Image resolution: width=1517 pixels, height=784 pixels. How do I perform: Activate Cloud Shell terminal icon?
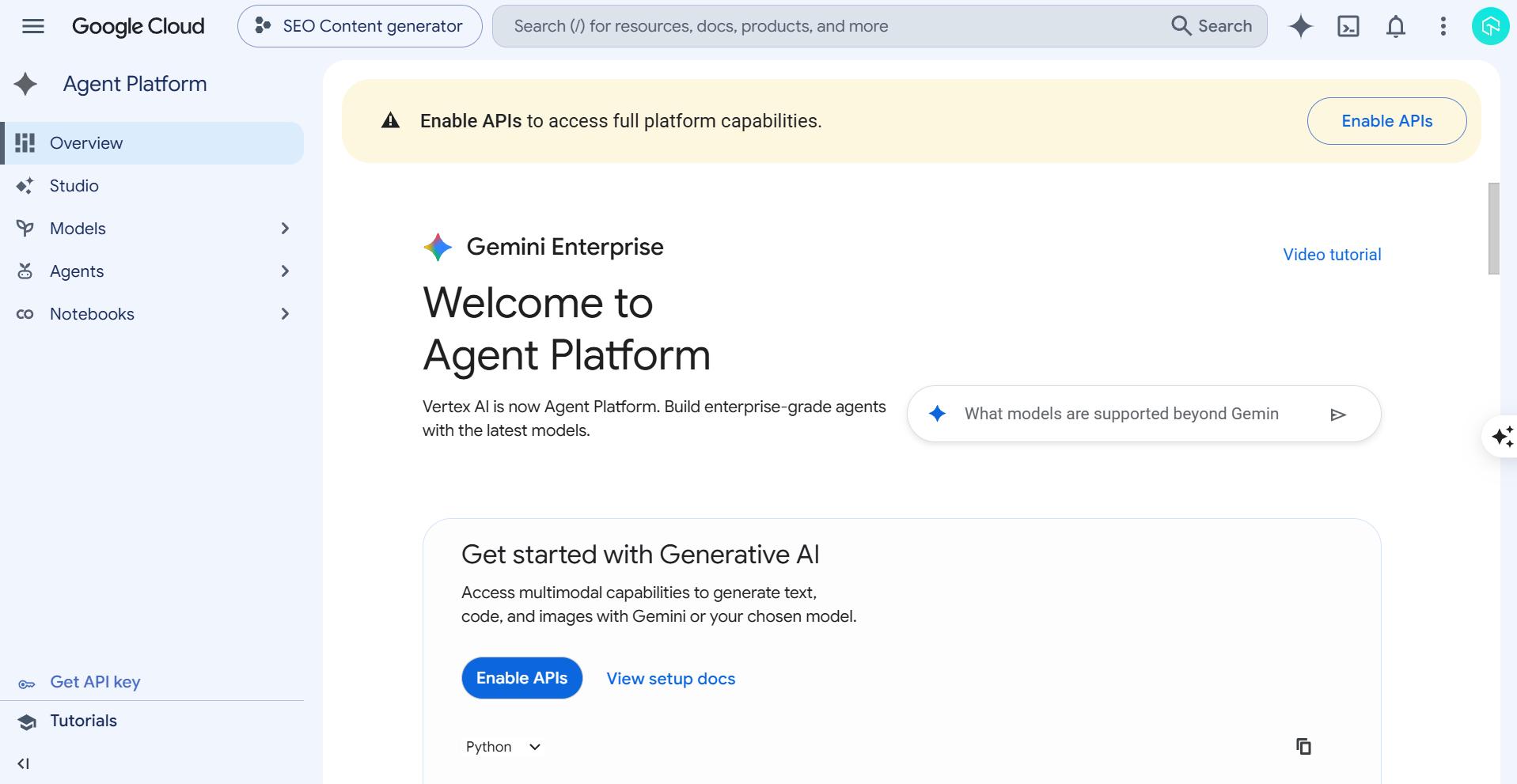click(1348, 26)
